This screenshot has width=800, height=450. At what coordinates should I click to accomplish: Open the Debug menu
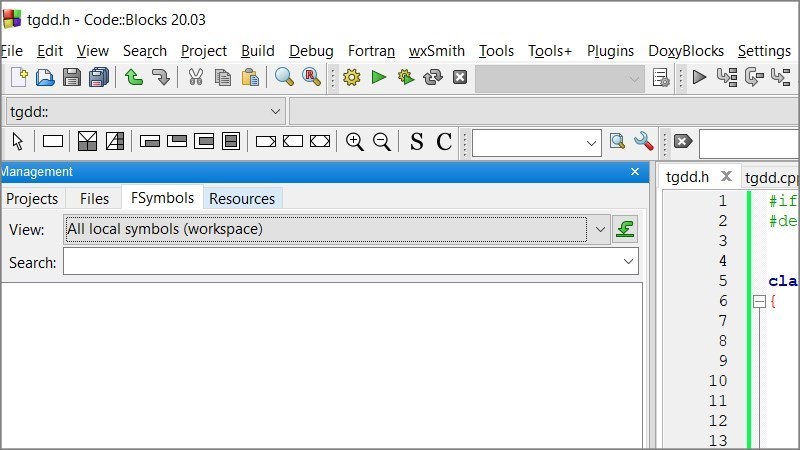click(x=311, y=51)
